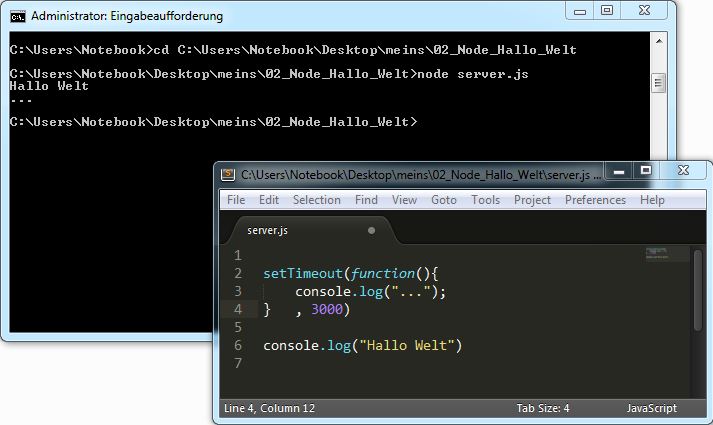Click the node server.js command text
713x425 pixels.
coord(473,74)
